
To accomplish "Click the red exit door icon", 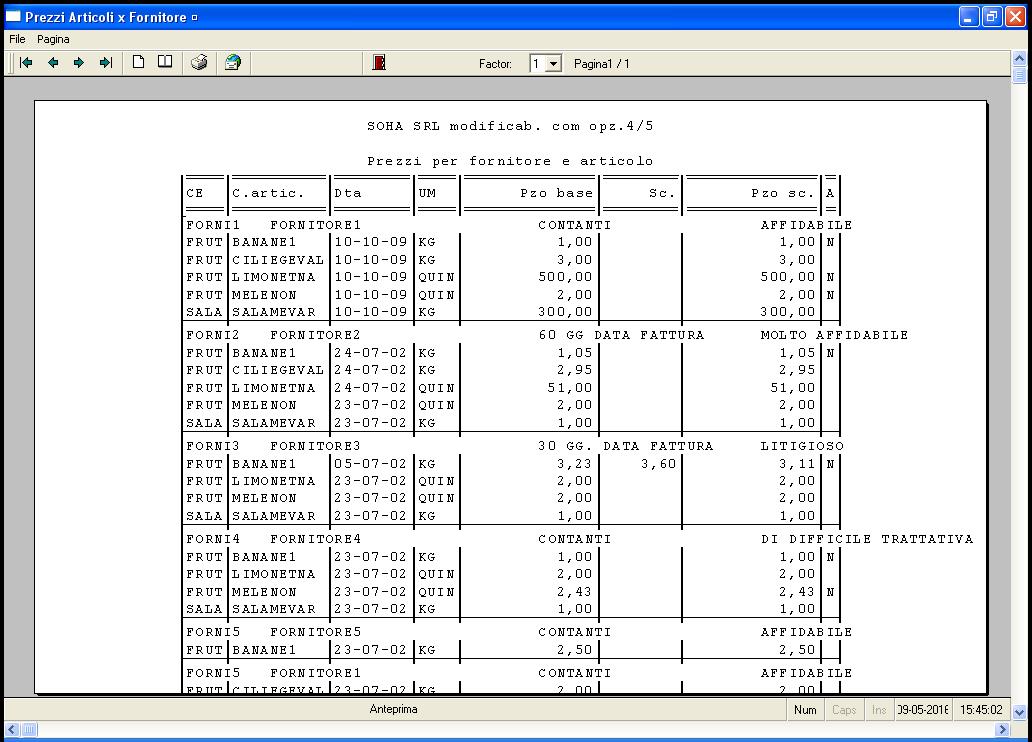I will (379, 63).
